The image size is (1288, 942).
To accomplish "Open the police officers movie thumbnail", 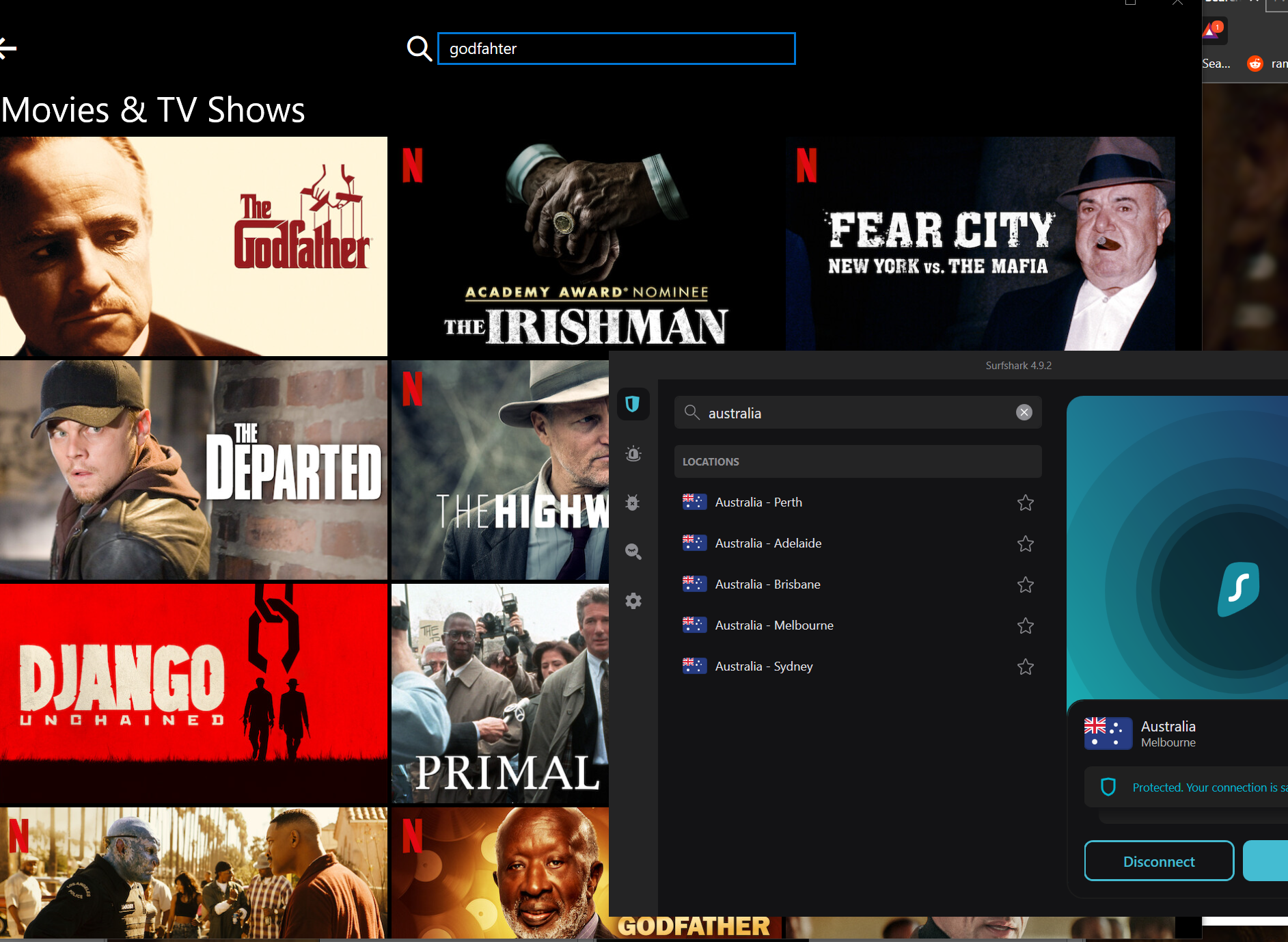I will point(193,873).
